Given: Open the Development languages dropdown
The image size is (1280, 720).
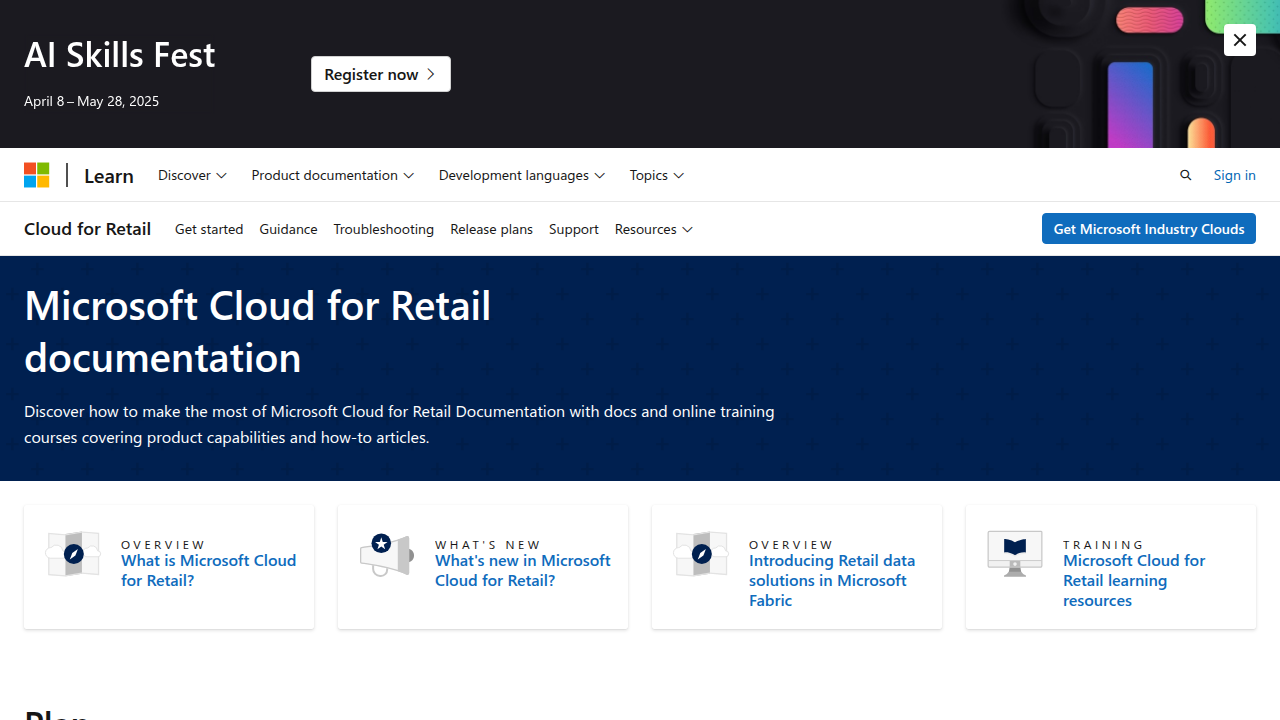Looking at the screenshot, I should click(x=522, y=175).
